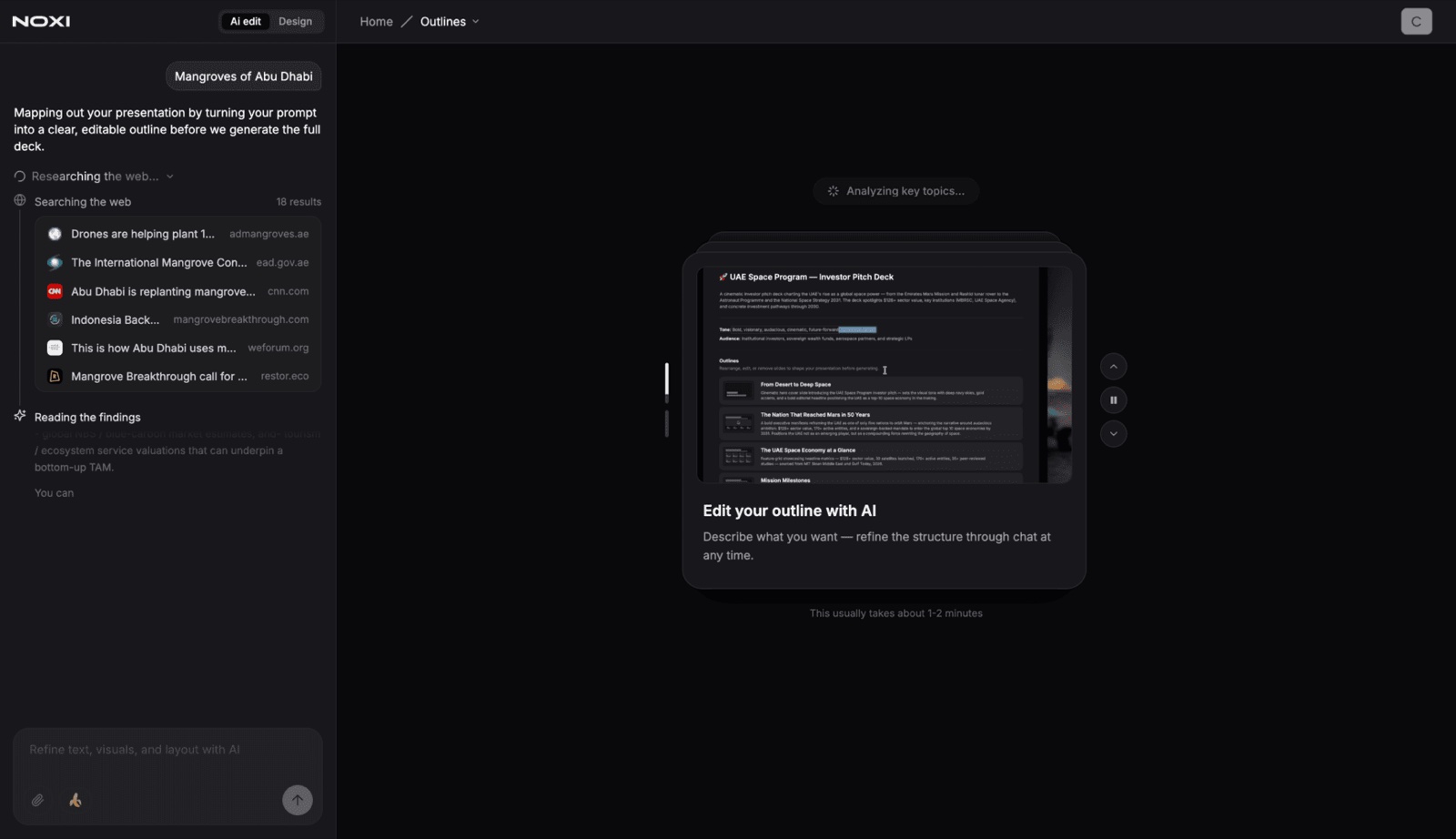Click Reading the findings label
Image resolution: width=1456 pixels, height=839 pixels.
point(87,417)
